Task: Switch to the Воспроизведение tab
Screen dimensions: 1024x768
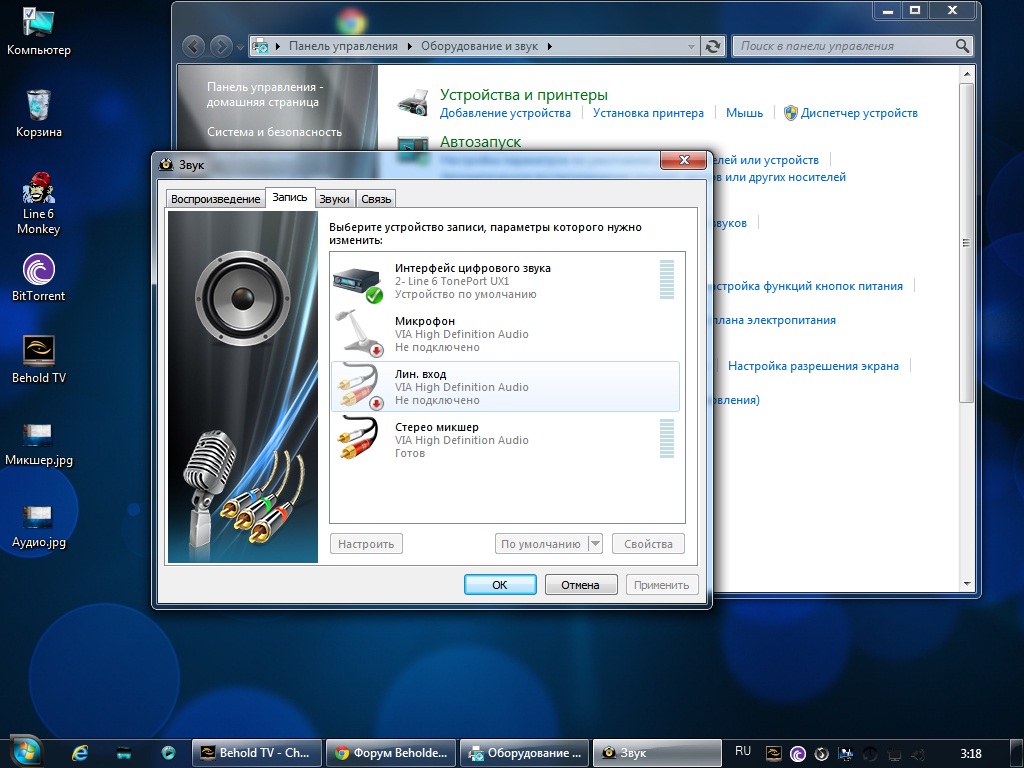Action: point(215,199)
